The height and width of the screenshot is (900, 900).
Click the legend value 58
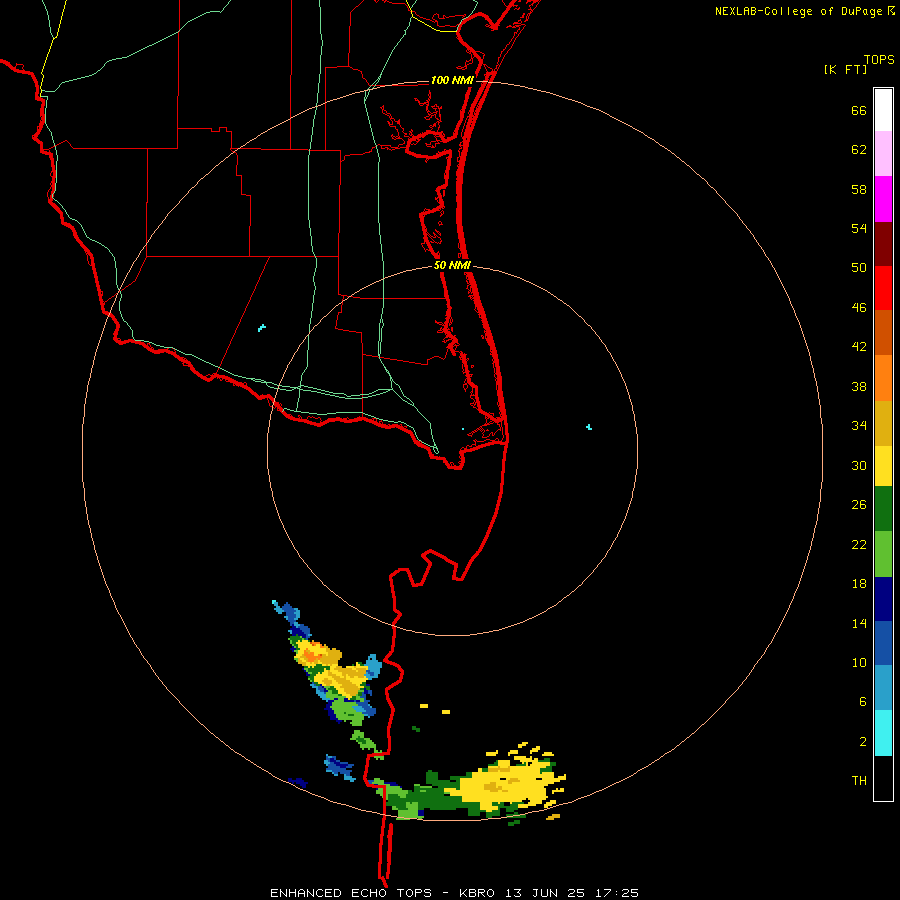[x=859, y=189]
